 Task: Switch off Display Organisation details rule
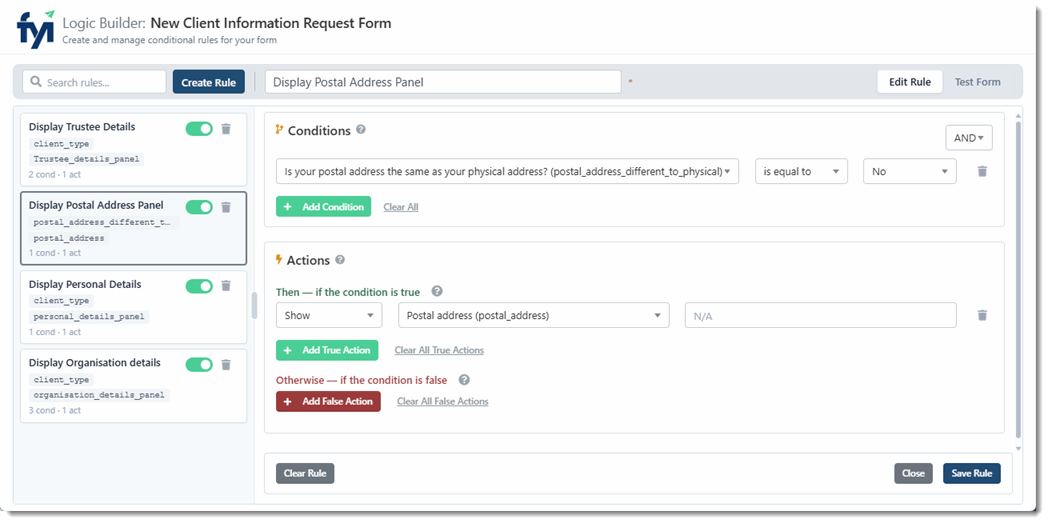[199, 365]
